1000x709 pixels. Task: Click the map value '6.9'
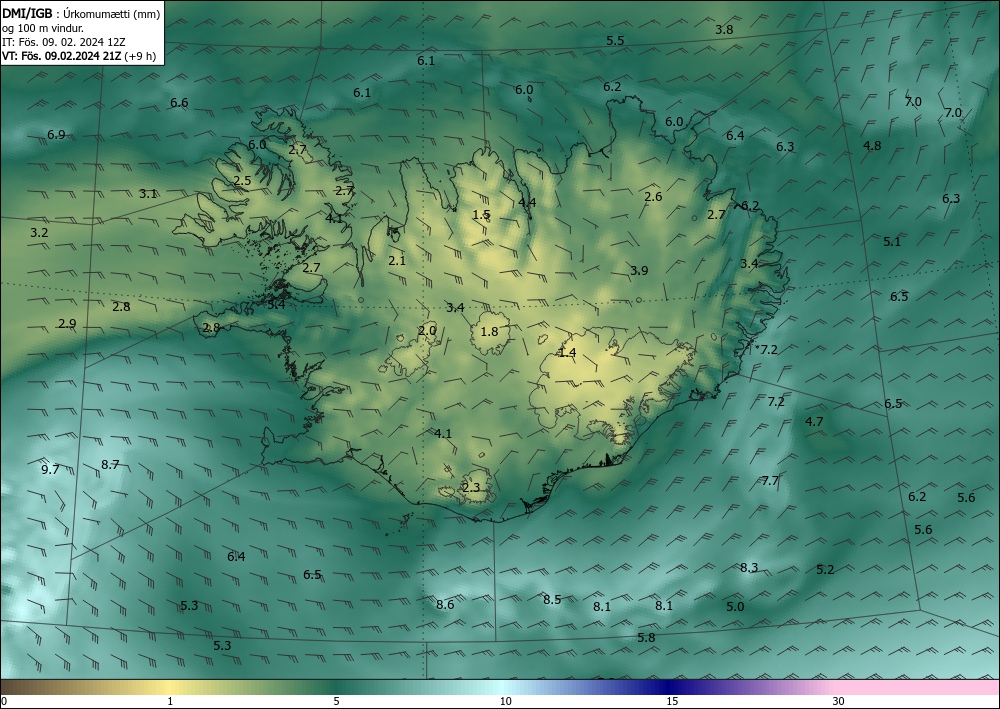click(x=56, y=135)
